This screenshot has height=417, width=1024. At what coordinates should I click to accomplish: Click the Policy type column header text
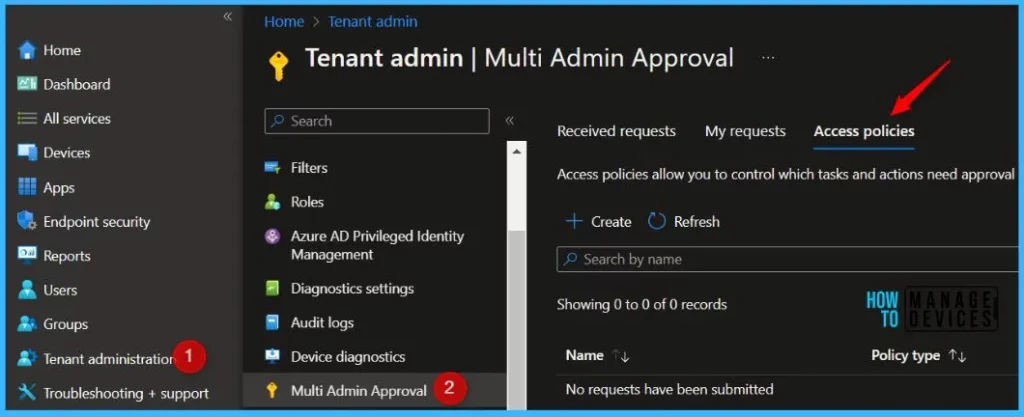[906, 356]
